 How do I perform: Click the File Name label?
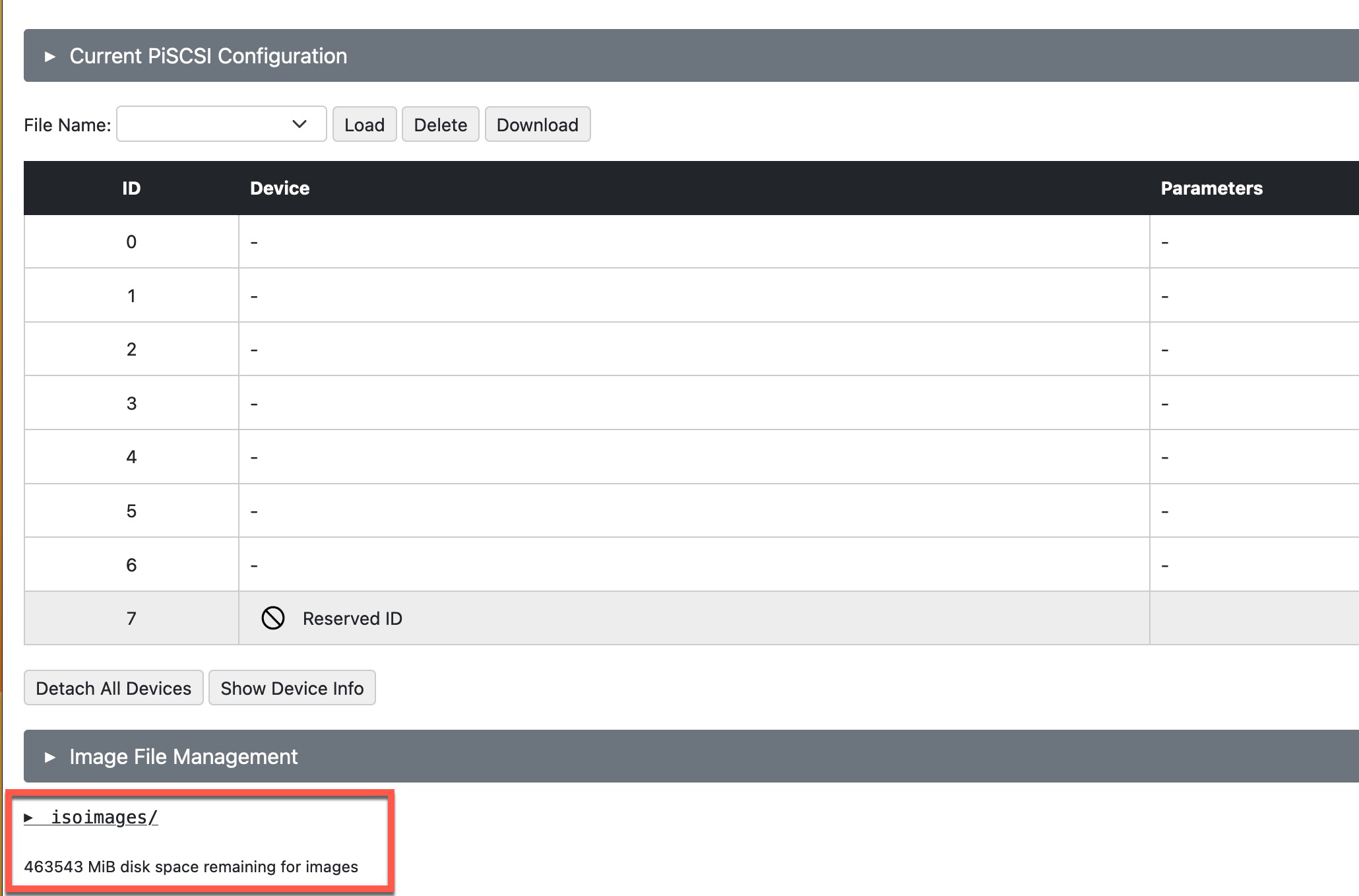67,125
